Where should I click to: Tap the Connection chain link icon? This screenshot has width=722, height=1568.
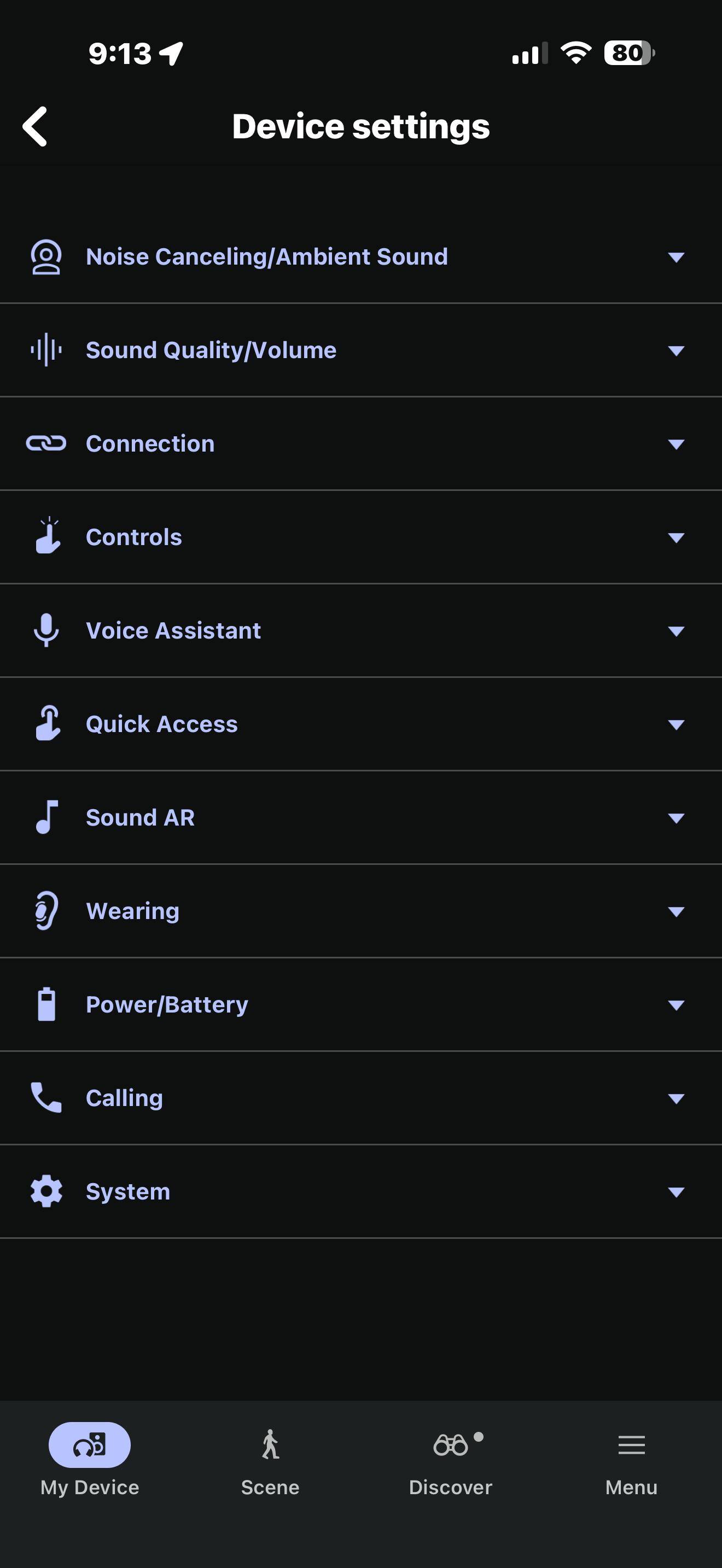click(46, 443)
